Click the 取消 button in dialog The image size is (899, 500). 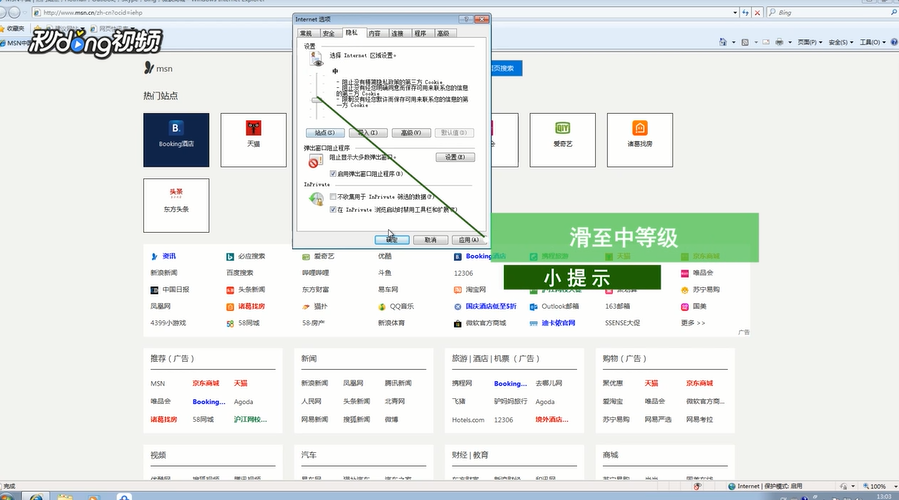pos(431,240)
